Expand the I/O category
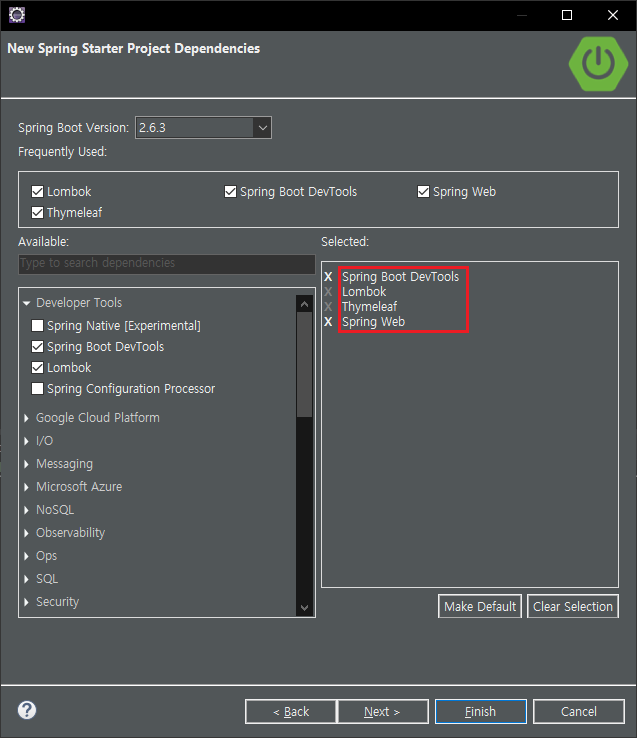This screenshot has width=637, height=738. (27, 441)
